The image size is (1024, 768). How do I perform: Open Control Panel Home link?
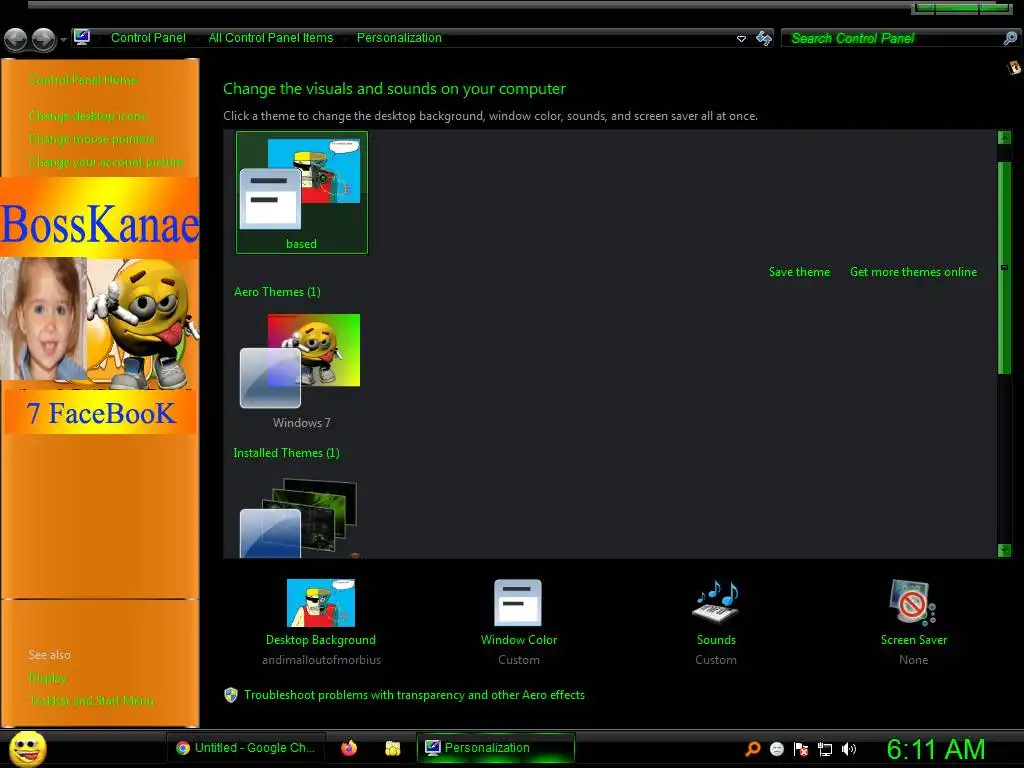point(83,80)
